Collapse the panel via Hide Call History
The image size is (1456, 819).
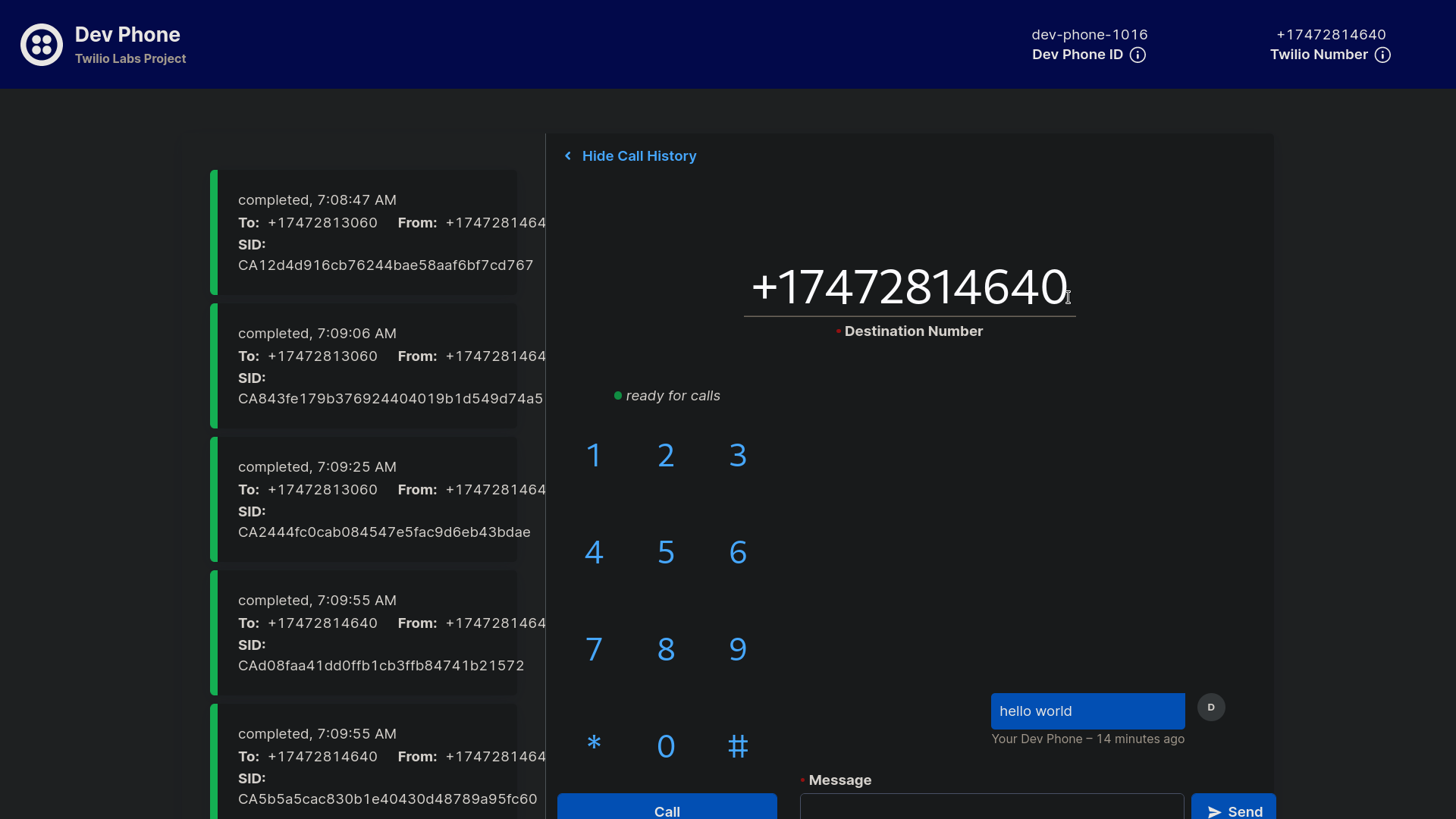tap(639, 156)
